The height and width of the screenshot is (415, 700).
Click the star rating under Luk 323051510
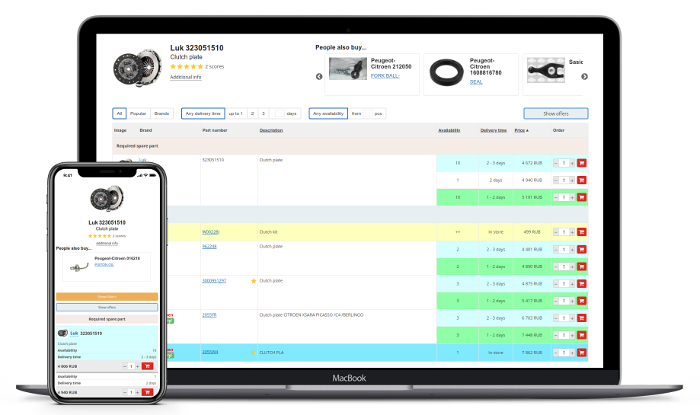point(186,66)
